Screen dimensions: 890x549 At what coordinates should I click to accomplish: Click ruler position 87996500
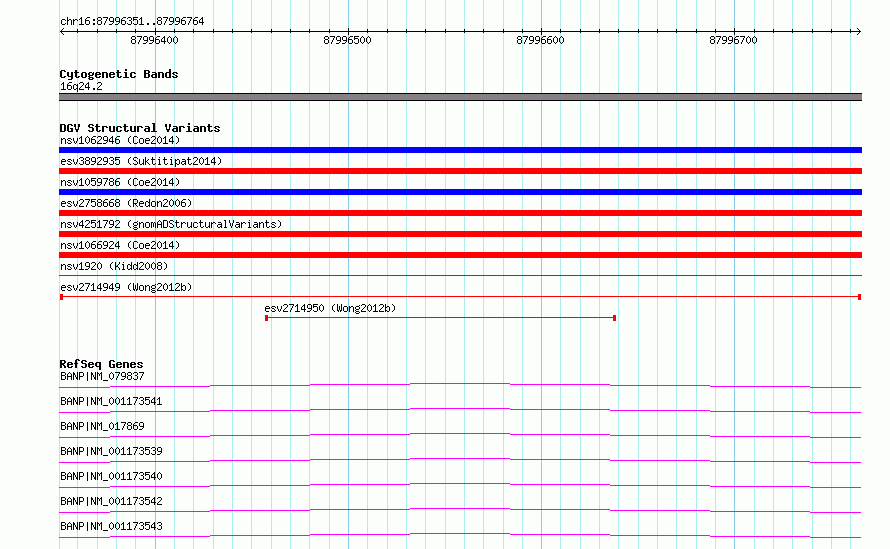click(347, 40)
